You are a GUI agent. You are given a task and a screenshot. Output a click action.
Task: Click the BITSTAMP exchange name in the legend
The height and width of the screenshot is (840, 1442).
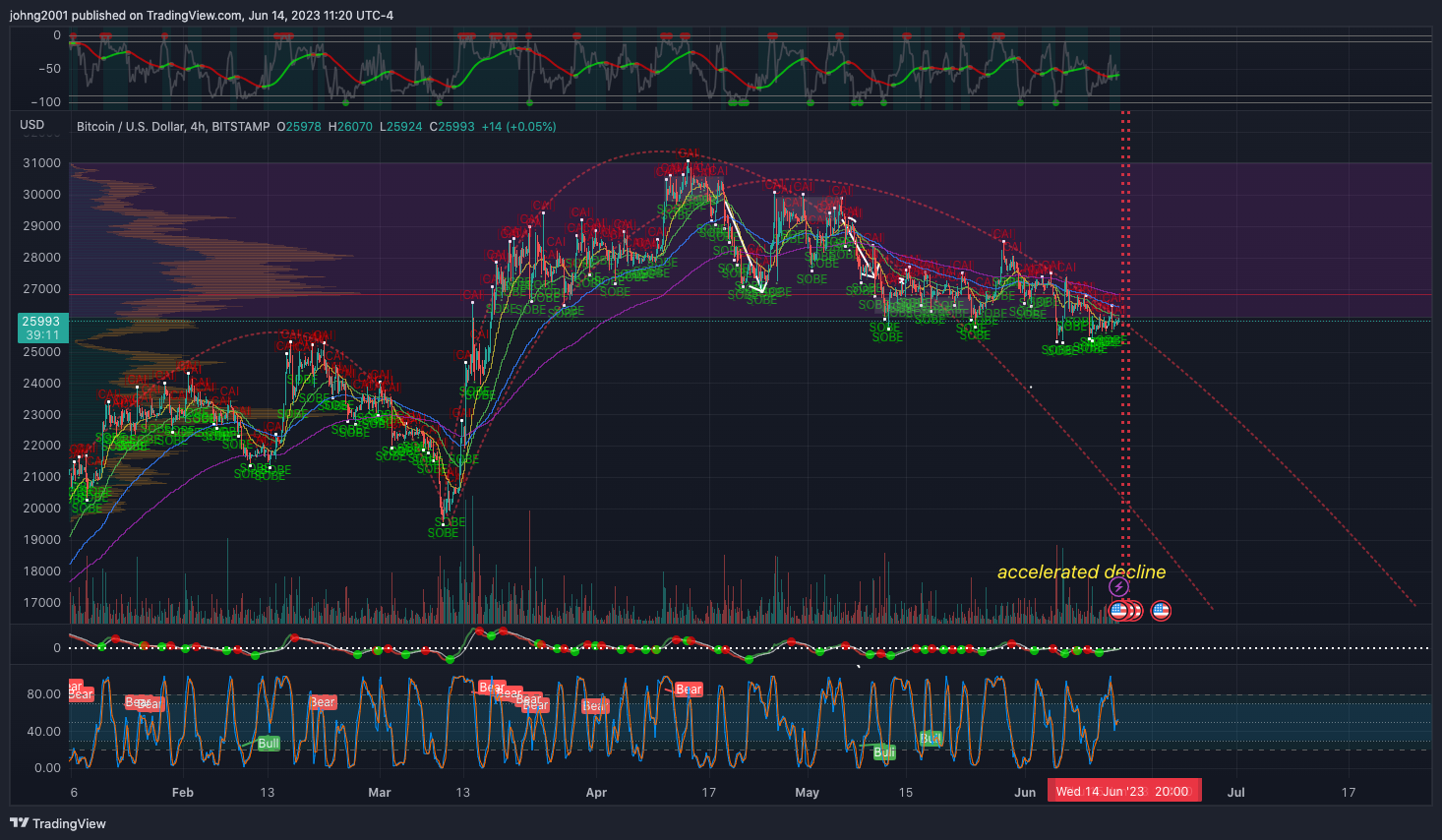(x=241, y=127)
